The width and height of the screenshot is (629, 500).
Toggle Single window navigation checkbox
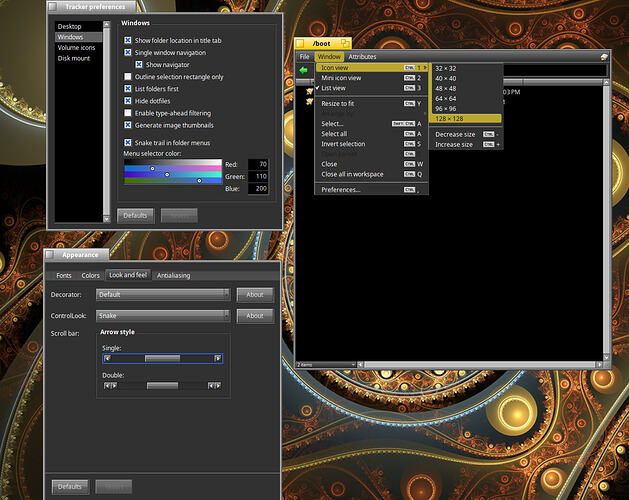coord(128,52)
